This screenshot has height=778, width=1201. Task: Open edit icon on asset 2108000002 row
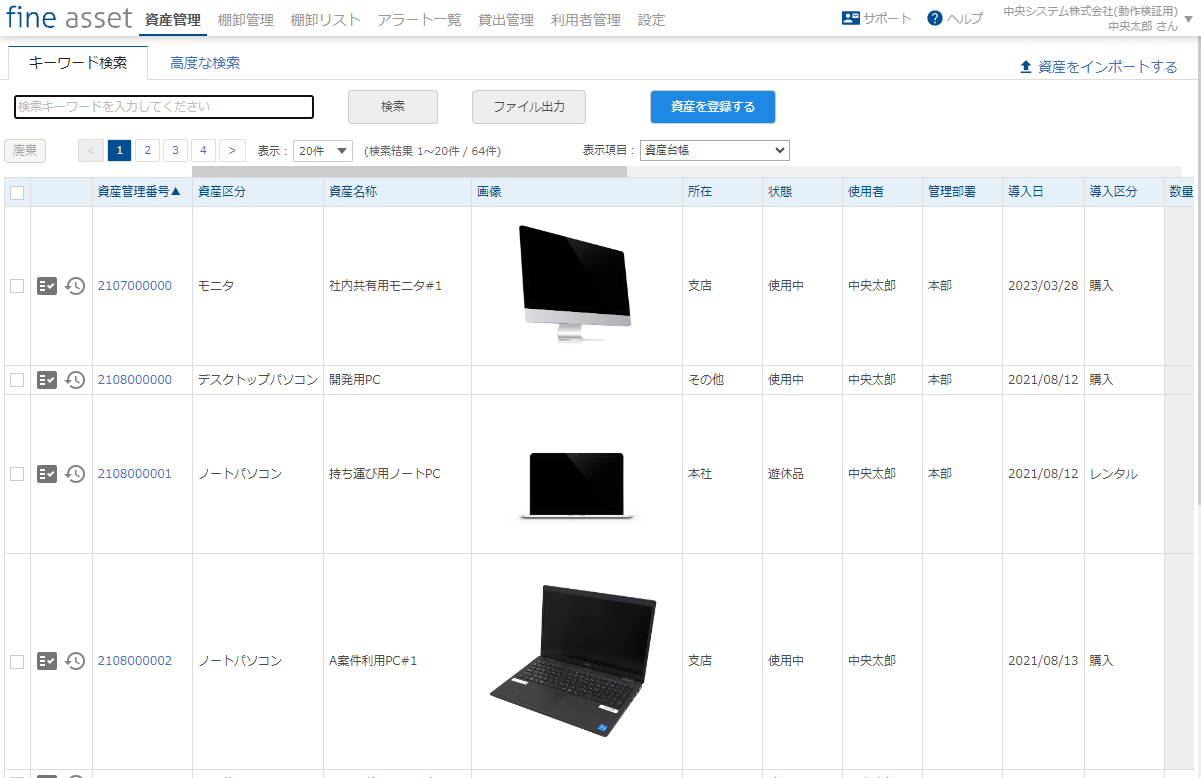46,661
